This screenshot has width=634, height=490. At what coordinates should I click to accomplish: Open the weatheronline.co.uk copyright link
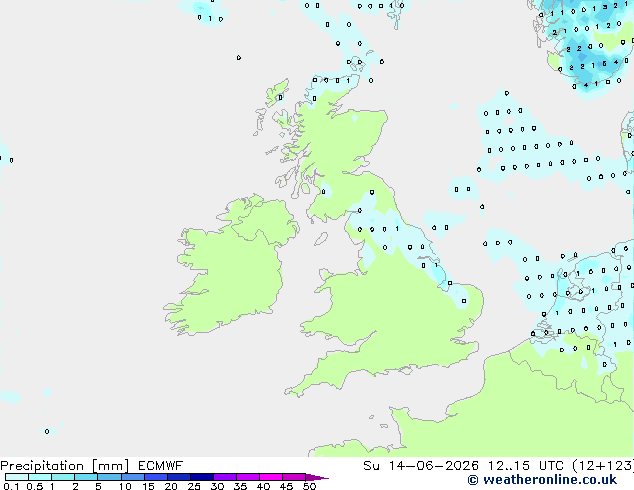pos(542,480)
